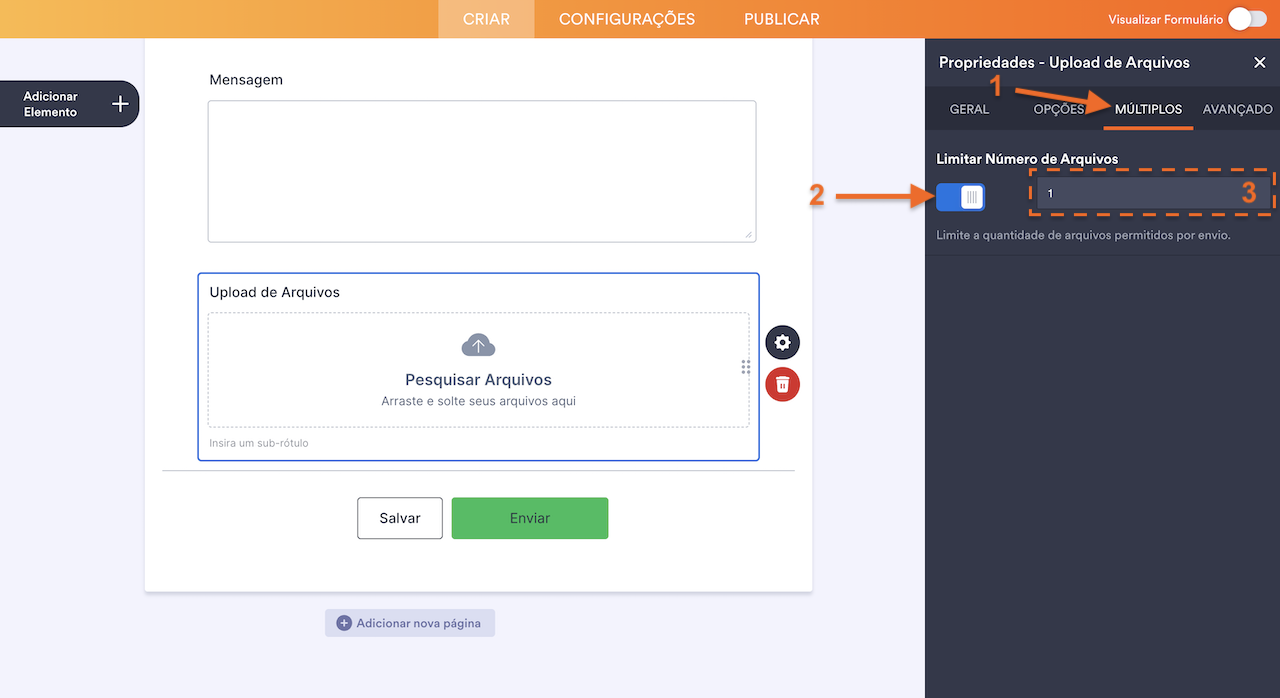Viewport: 1280px width, 698px height.
Task: Close the Propriedades panel with X
Action: pyautogui.click(x=1259, y=63)
